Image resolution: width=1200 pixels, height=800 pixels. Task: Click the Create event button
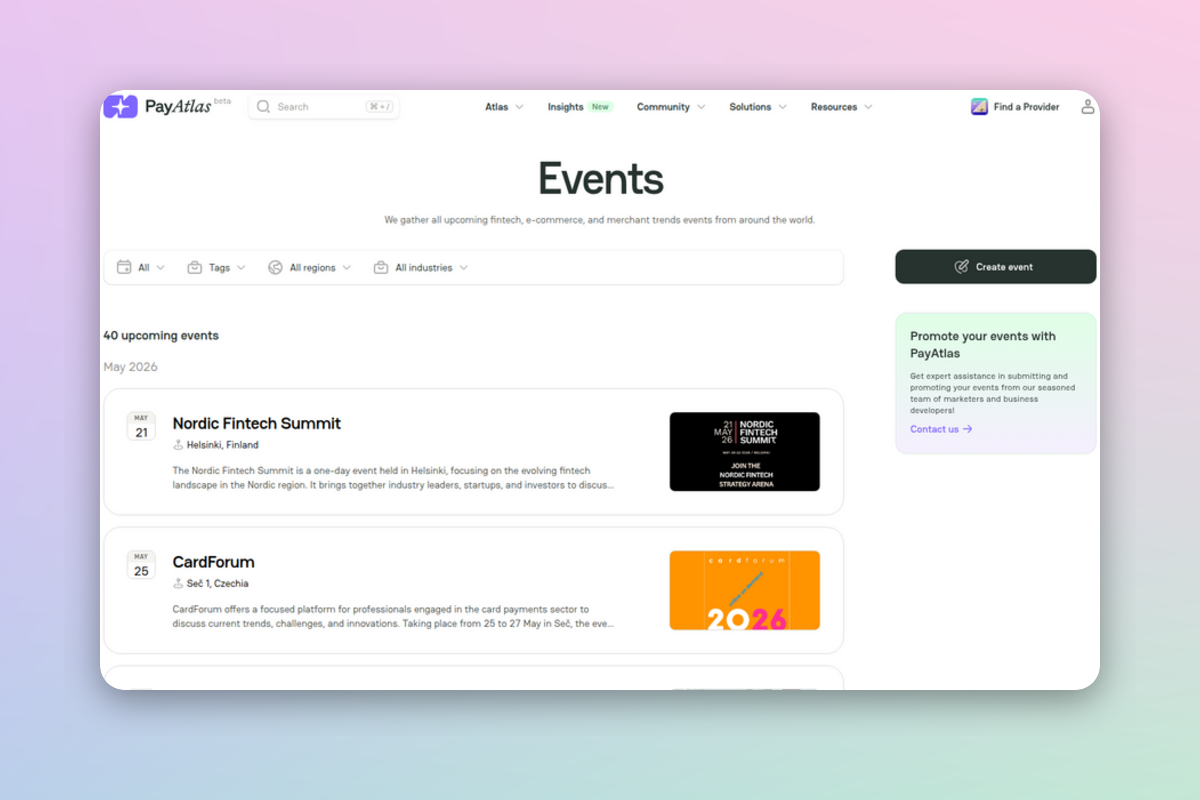pyautogui.click(x=996, y=267)
